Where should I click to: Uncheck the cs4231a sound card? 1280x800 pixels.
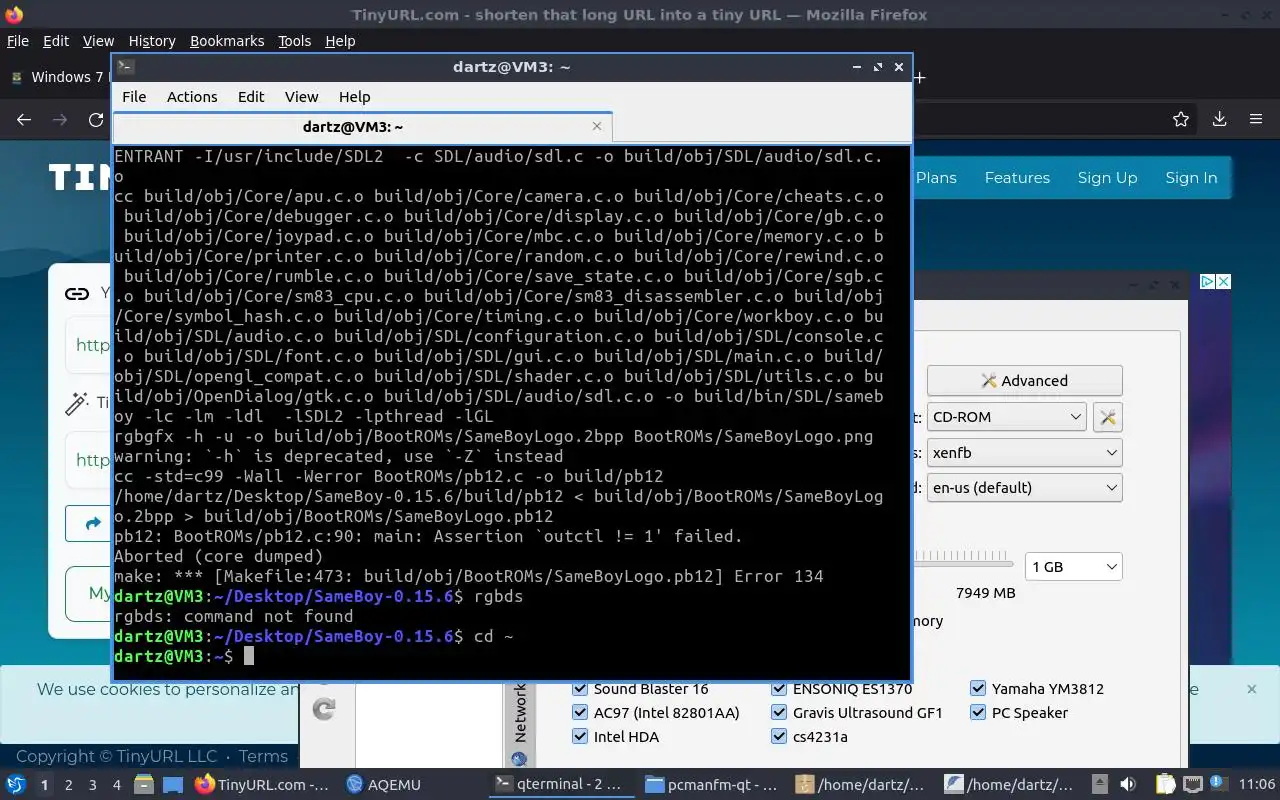tap(779, 737)
